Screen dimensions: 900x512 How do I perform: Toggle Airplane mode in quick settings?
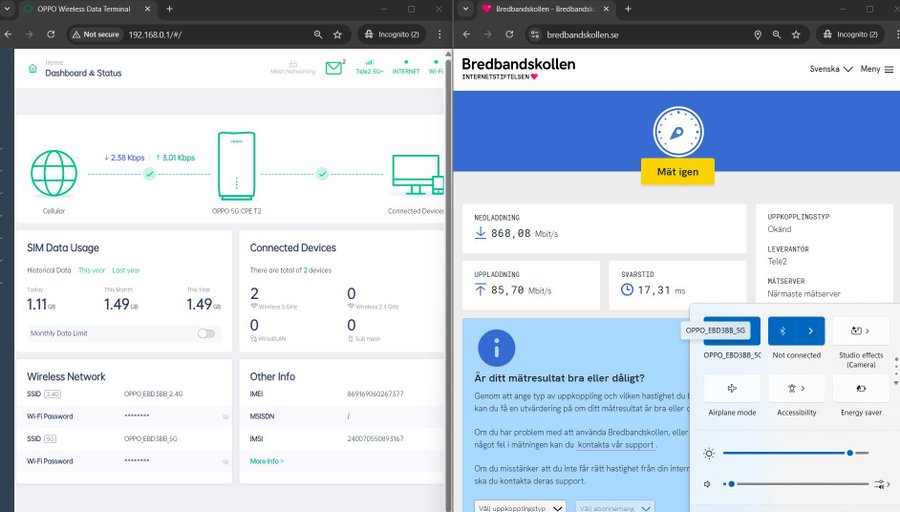(732, 388)
